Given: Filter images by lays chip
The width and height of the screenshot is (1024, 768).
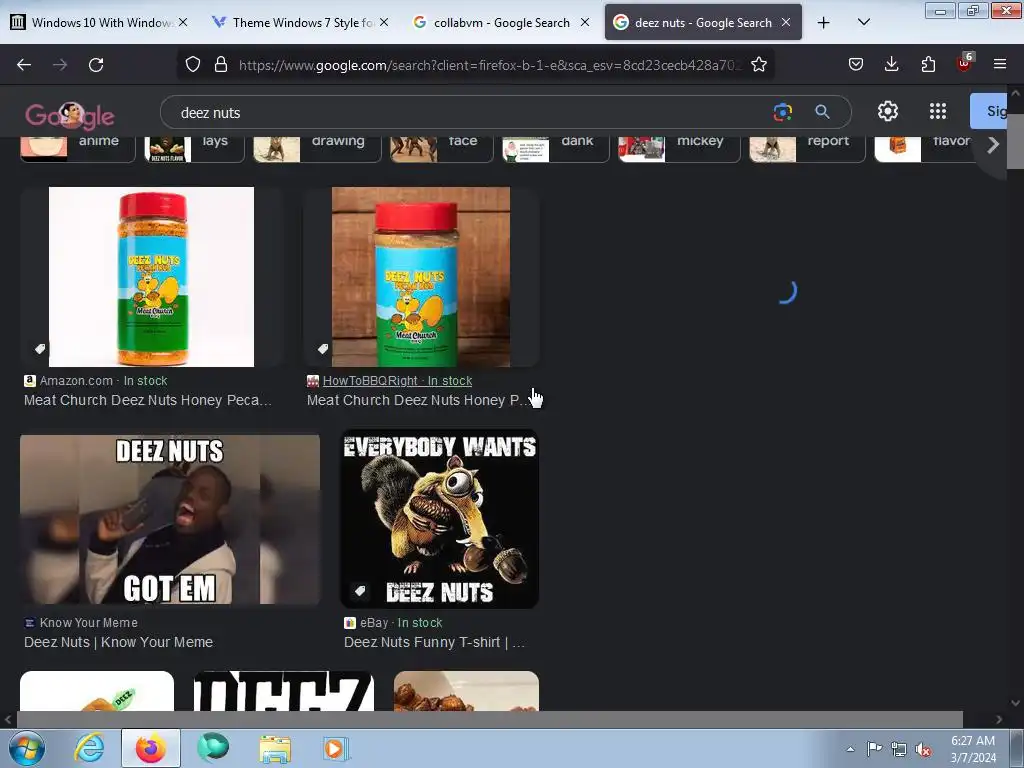Looking at the screenshot, I should click(193, 148).
